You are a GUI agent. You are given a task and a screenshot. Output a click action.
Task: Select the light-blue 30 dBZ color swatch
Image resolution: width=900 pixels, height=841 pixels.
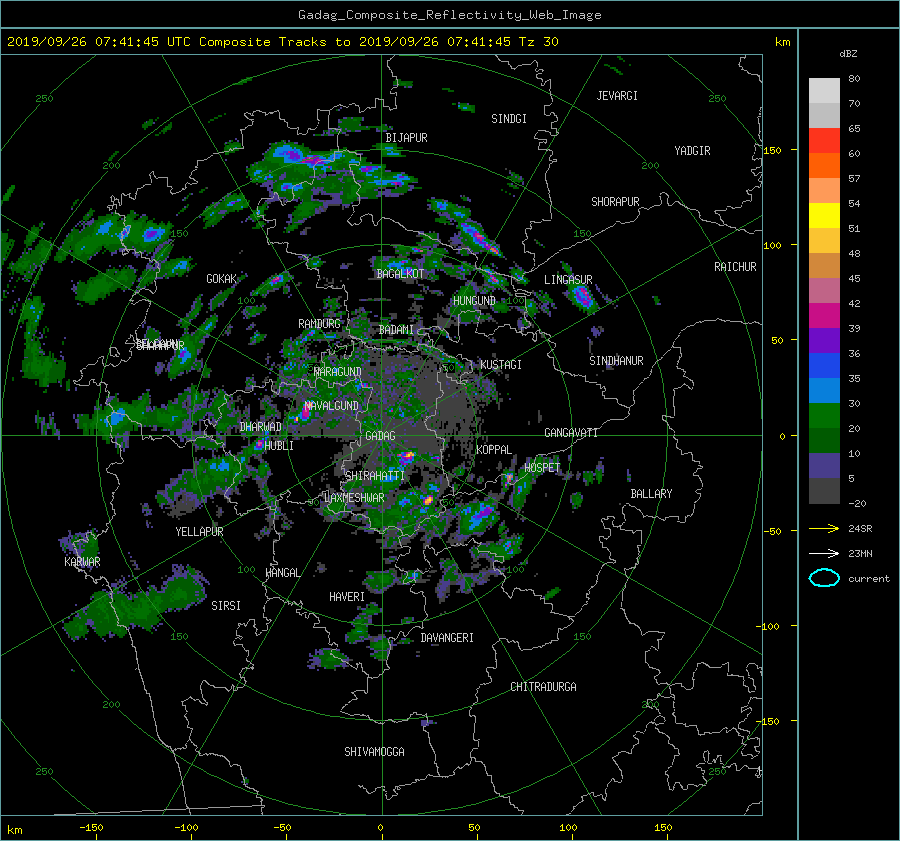824,390
